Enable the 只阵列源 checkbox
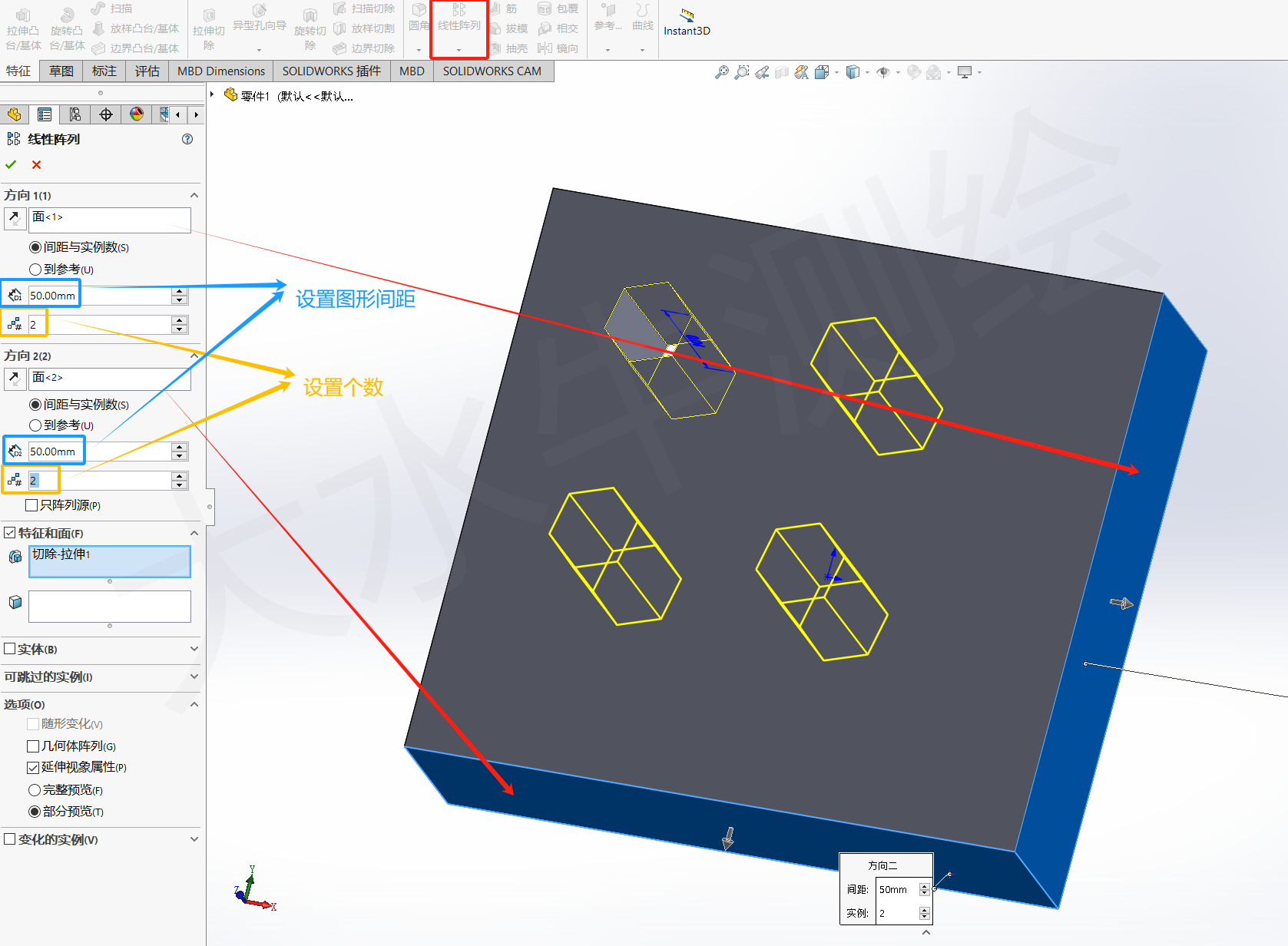 (31, 504)
